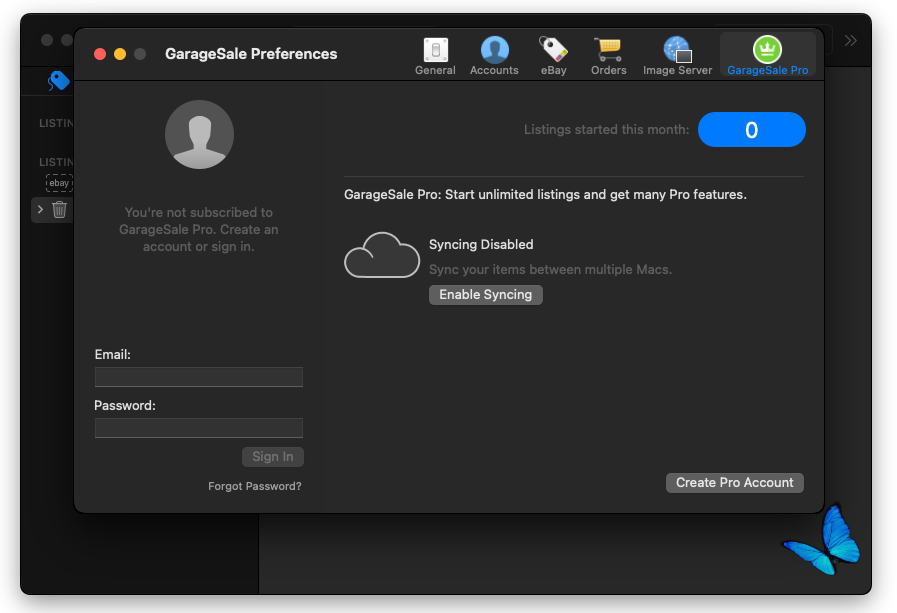Screen dimensions: 897x613
Task: Click the Email input field
Action: coord(199,377)
